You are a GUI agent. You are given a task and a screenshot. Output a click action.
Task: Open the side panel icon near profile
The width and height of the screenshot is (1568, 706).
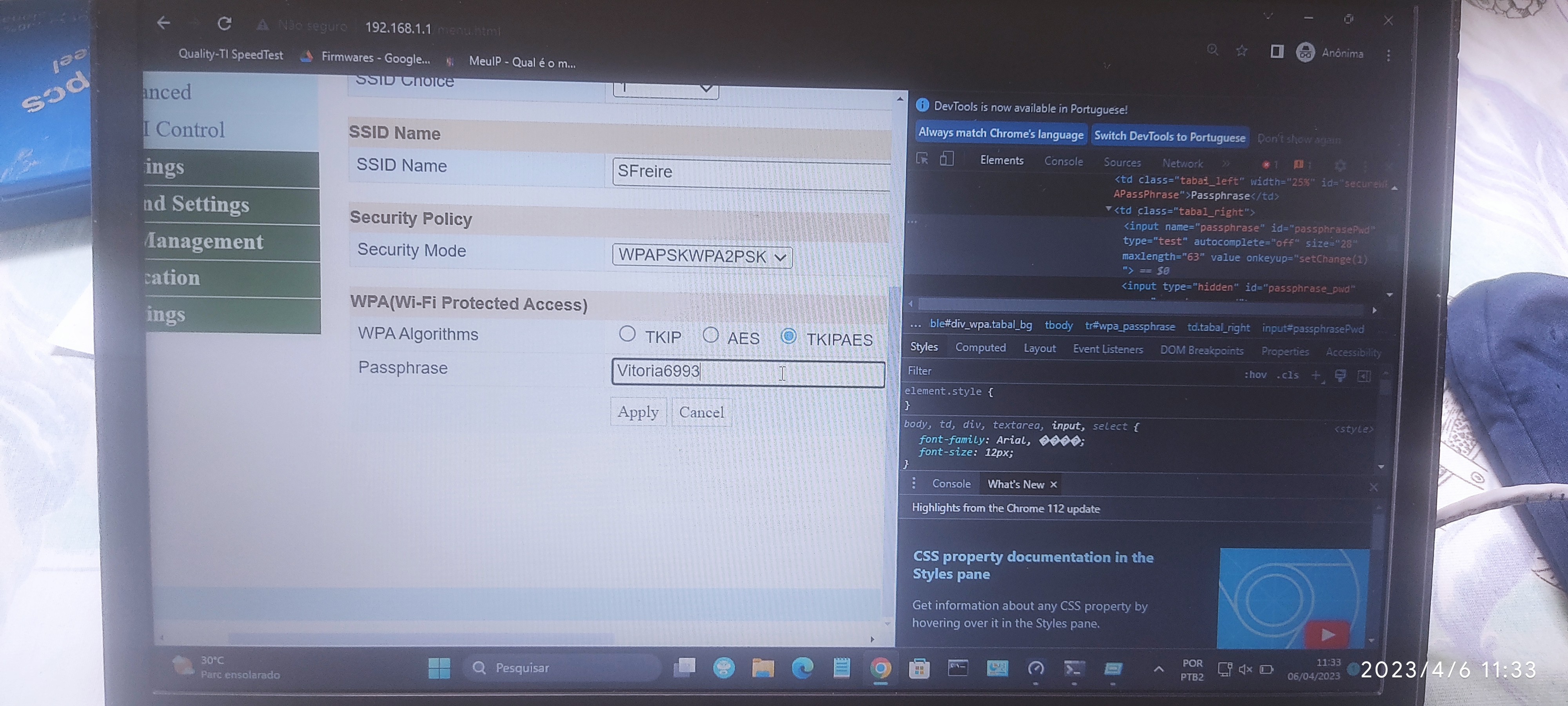(1277, 52)
